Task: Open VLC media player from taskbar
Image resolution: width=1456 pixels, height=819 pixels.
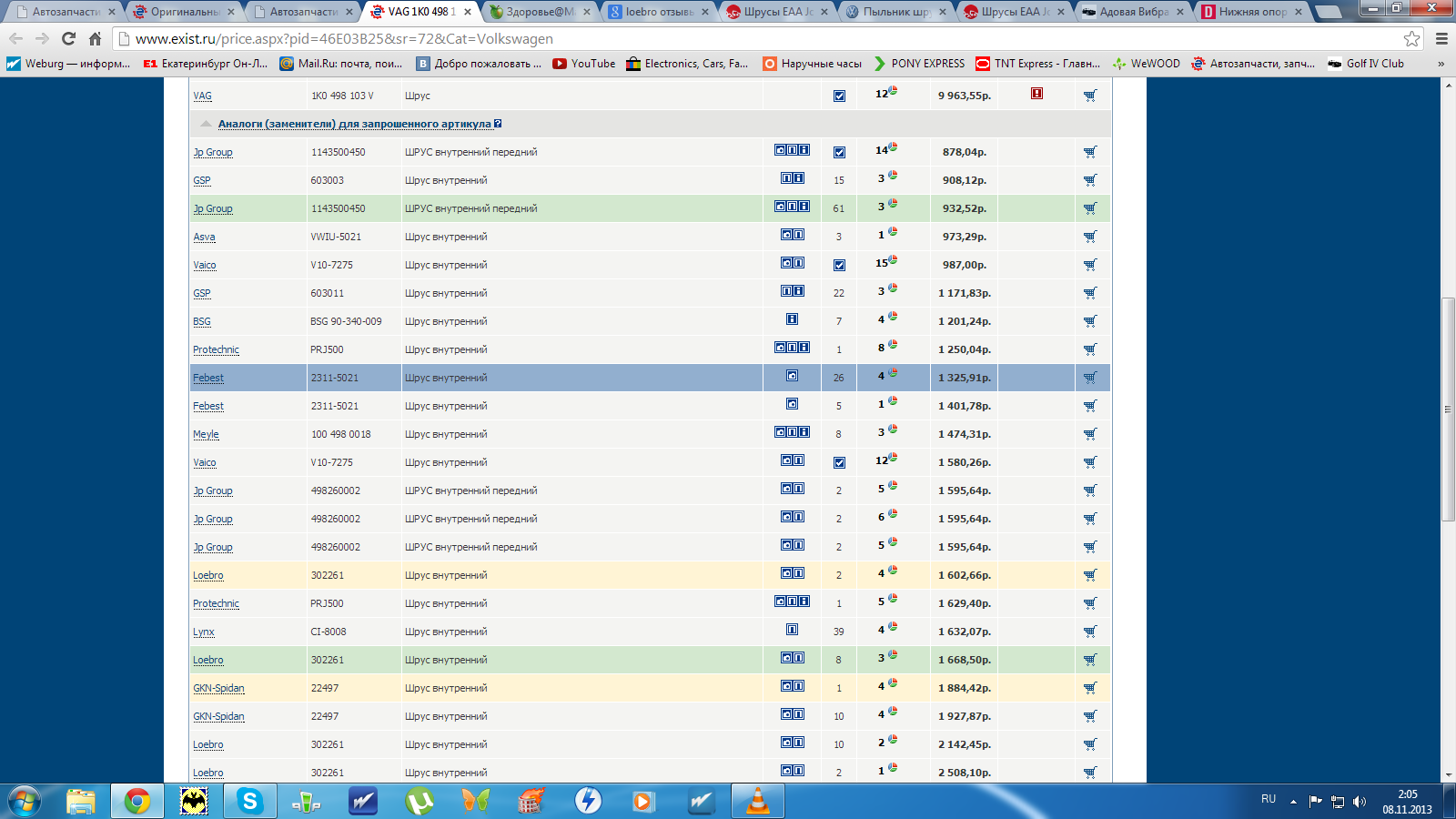Action: tap(757, 801)
